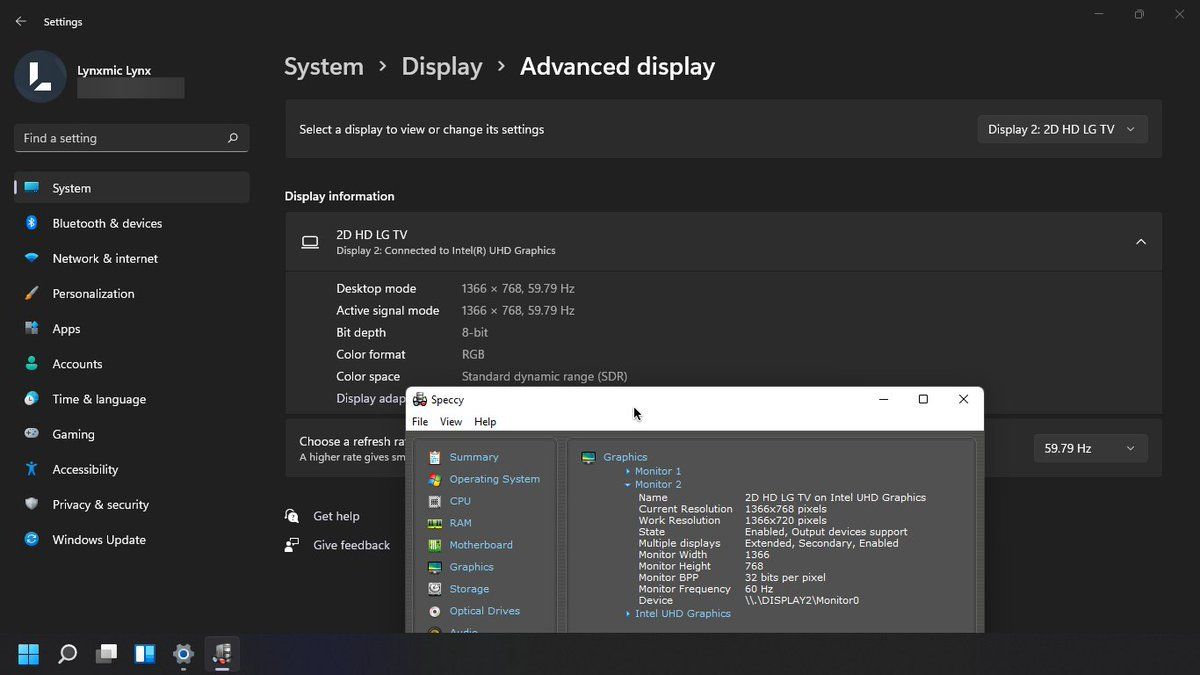Open Storage section in Speccy sidebar
Screen dimensions: 1200x675
tap(469, 589)
